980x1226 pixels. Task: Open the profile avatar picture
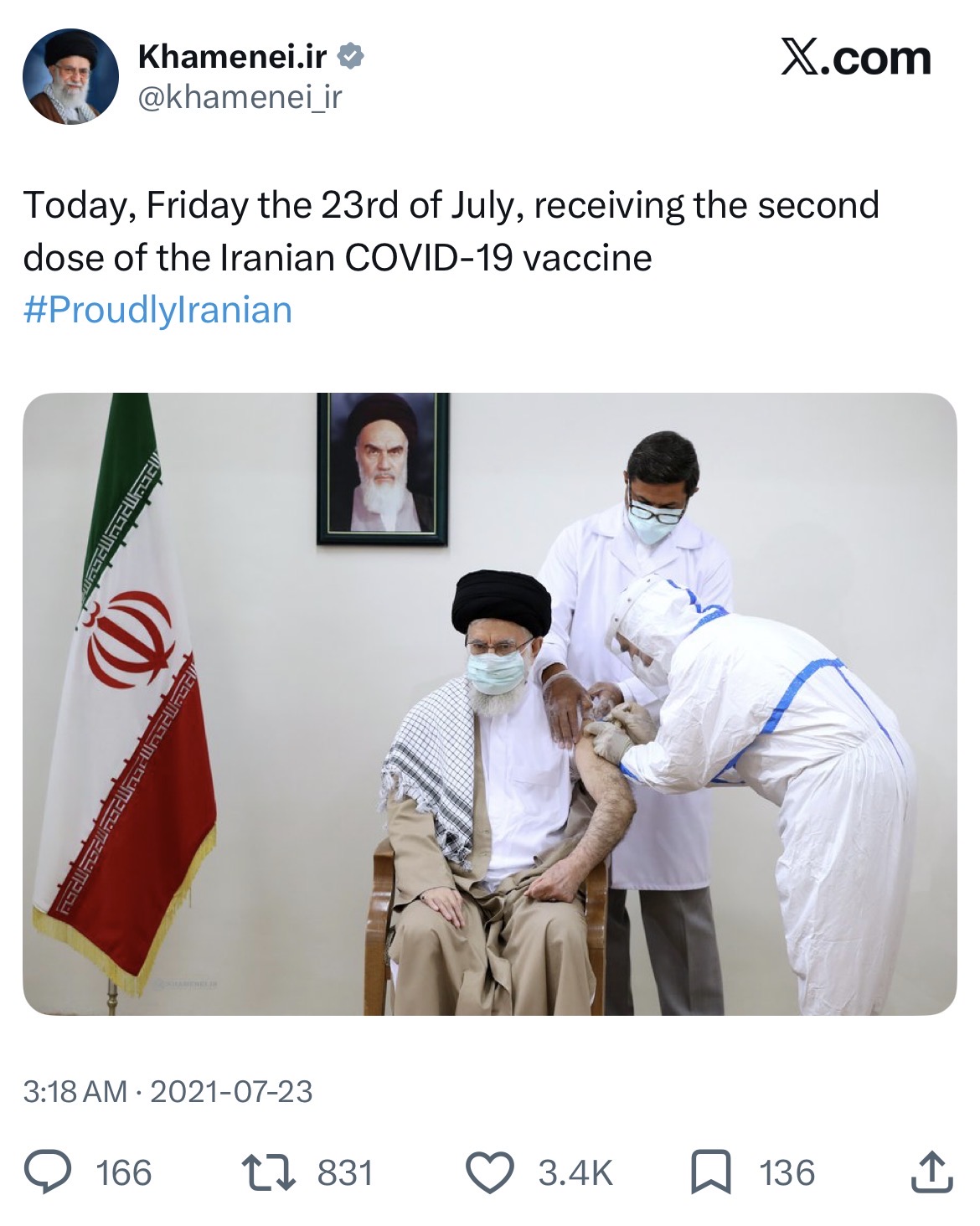(70, 76)
